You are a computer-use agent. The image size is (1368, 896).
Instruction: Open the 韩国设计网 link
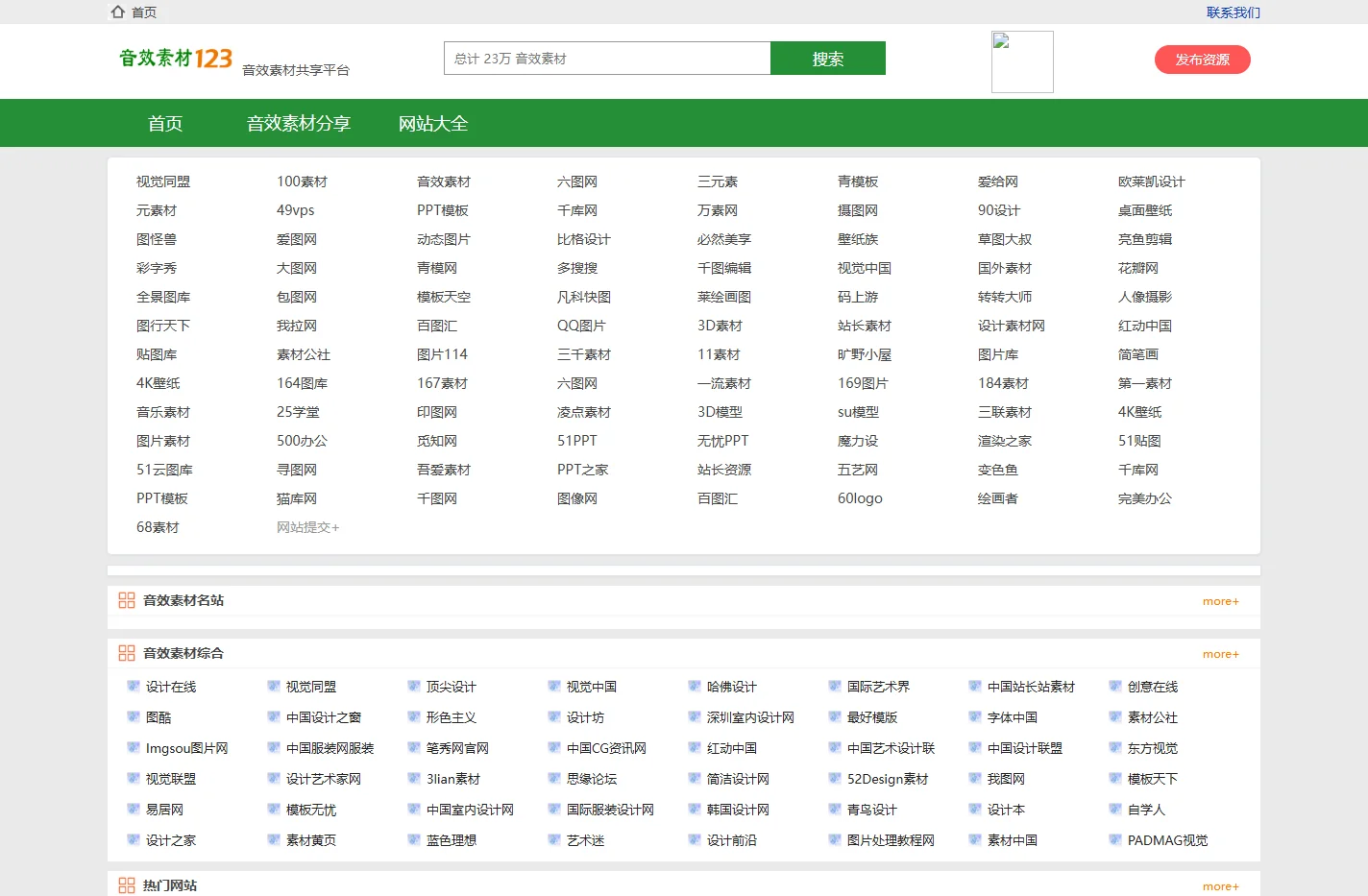[x=739, y=810]
